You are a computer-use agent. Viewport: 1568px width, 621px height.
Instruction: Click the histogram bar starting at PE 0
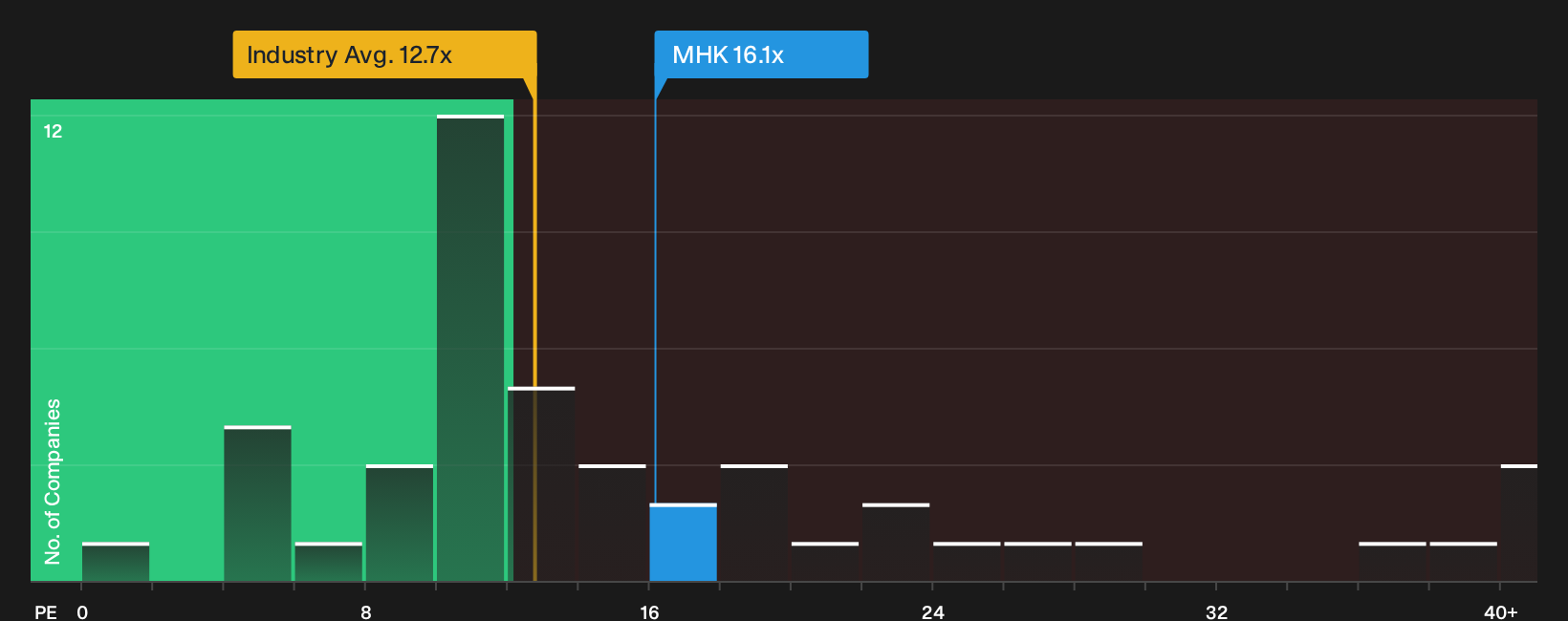[x=116, y=562]
